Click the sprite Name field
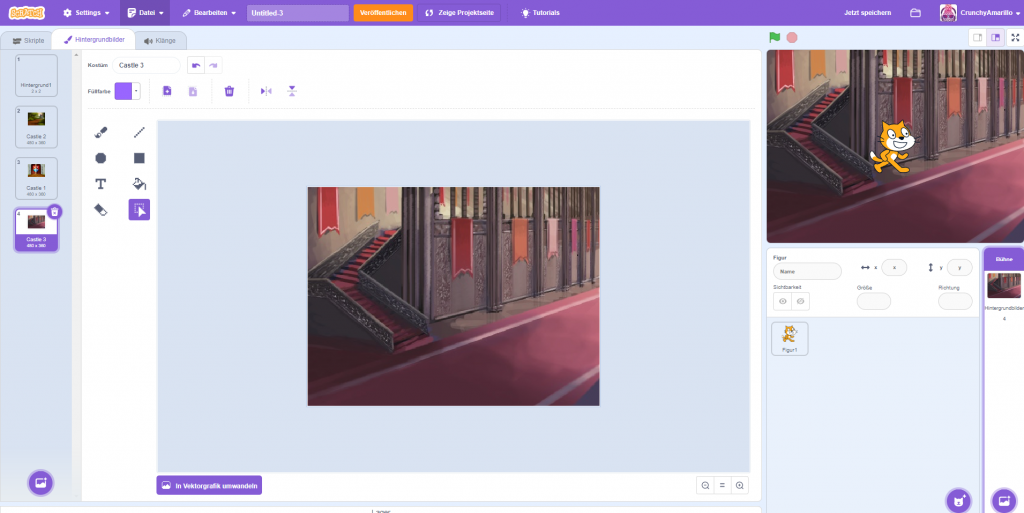Image resolution: width=1024 pixels, height=513 pixels. click(x=807, y=271)
